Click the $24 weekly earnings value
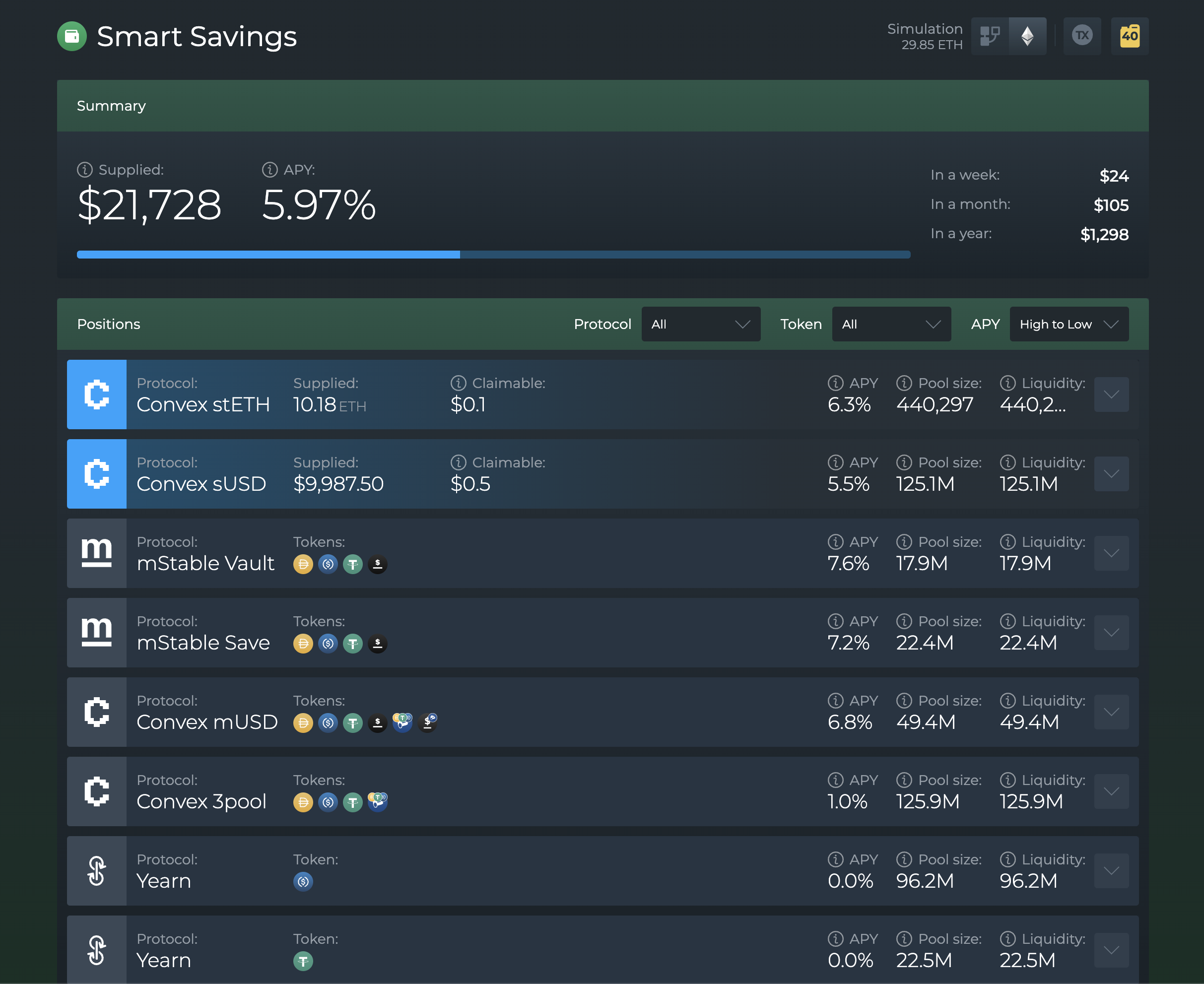 click(1114, 176)
